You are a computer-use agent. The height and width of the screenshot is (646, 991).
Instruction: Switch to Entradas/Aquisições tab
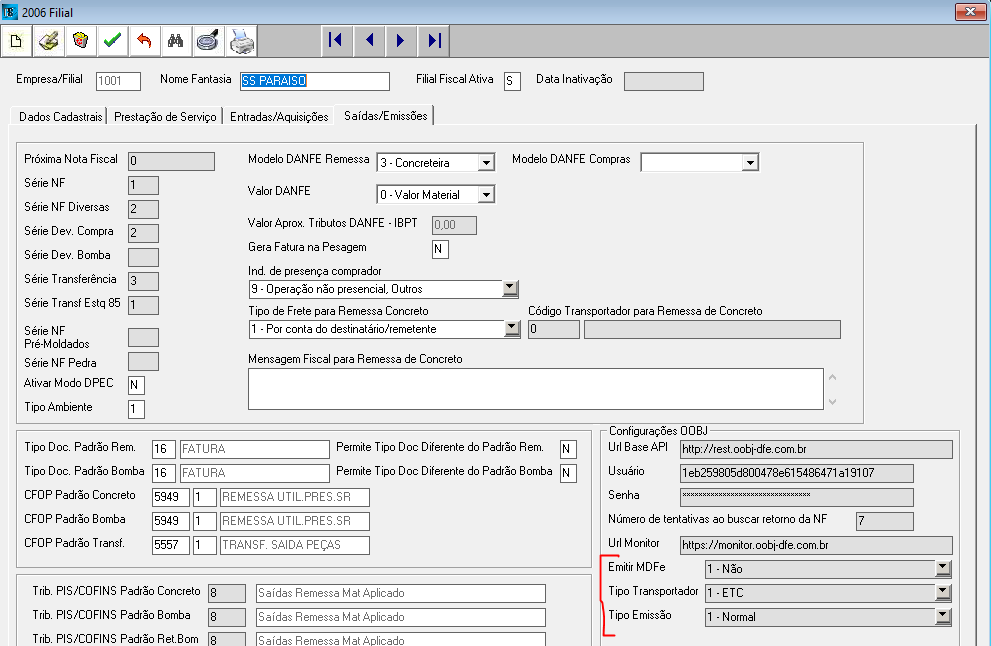(279, 117)
